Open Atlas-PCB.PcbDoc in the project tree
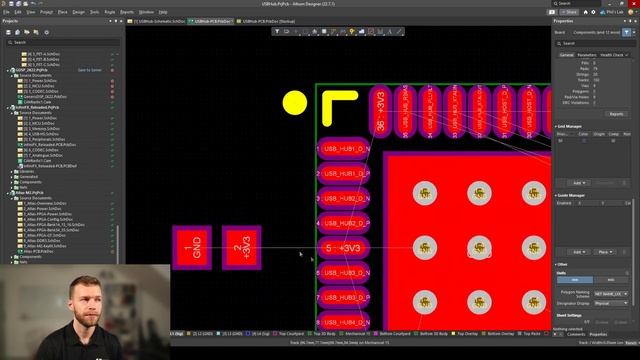 coord(38,251)
